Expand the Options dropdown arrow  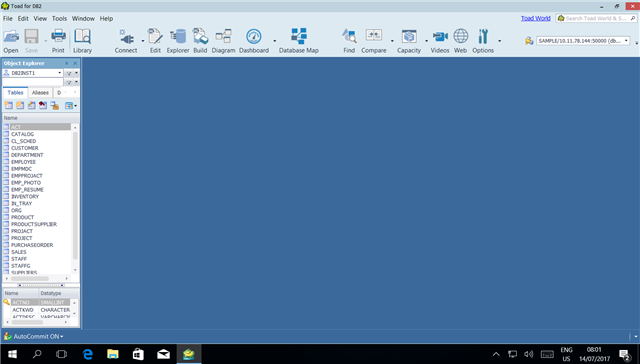tap(499, 41)
